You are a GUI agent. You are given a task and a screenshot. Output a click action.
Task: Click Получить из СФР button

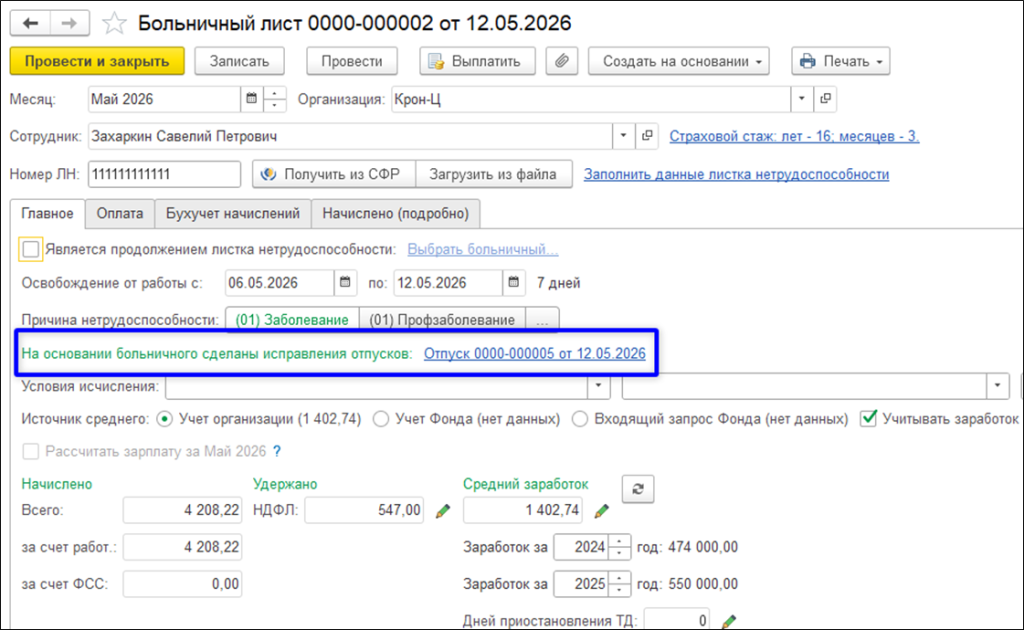tap(334, 174)
